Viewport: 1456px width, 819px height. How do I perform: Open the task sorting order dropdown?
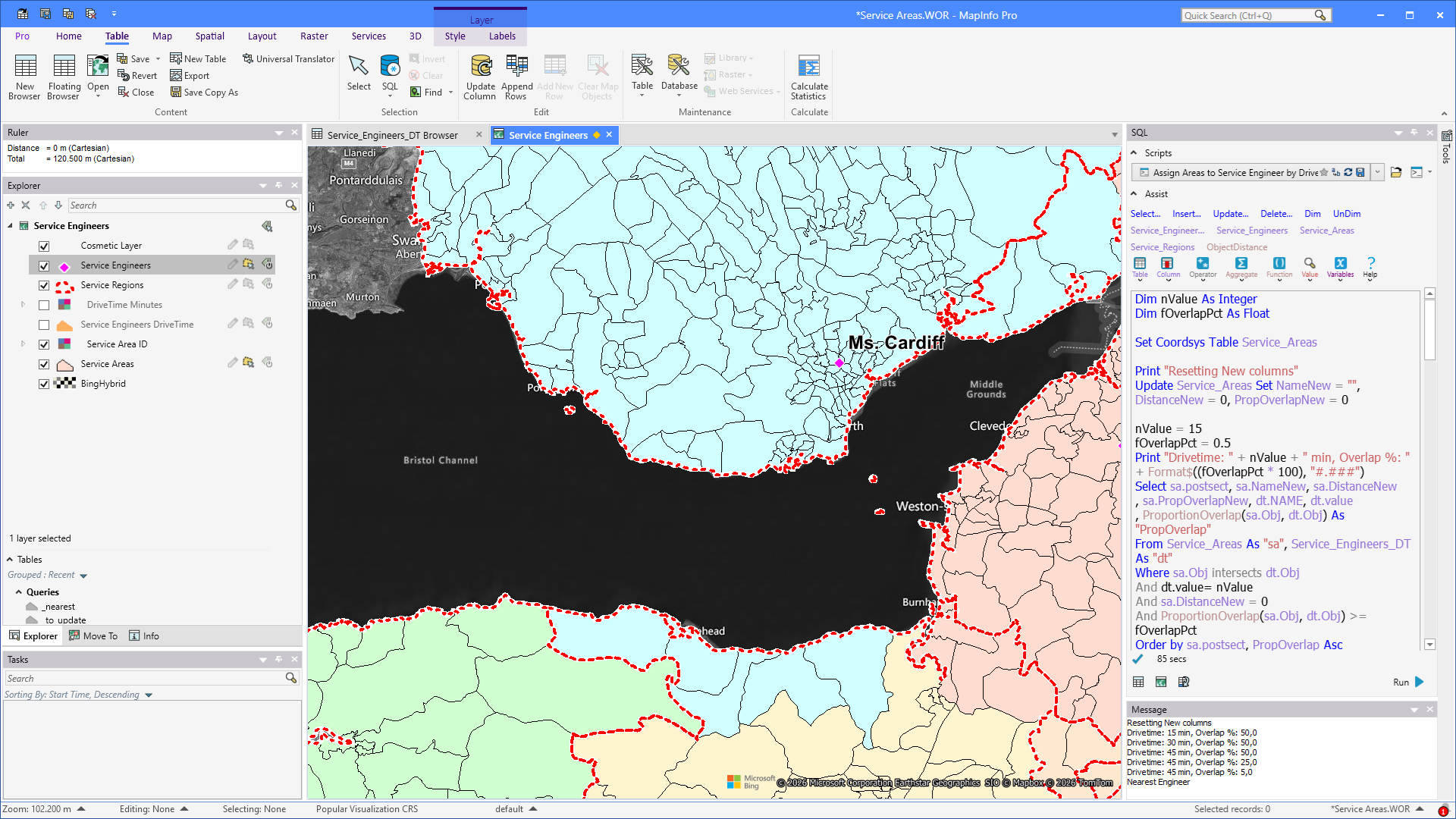[x=149, y=695]
